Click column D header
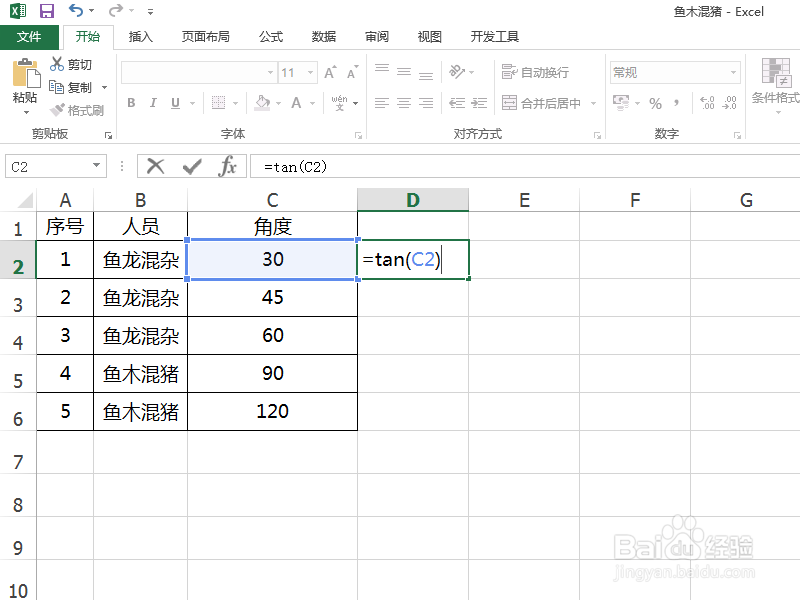This screenshot has height=600, width=800. pos(413,199)
